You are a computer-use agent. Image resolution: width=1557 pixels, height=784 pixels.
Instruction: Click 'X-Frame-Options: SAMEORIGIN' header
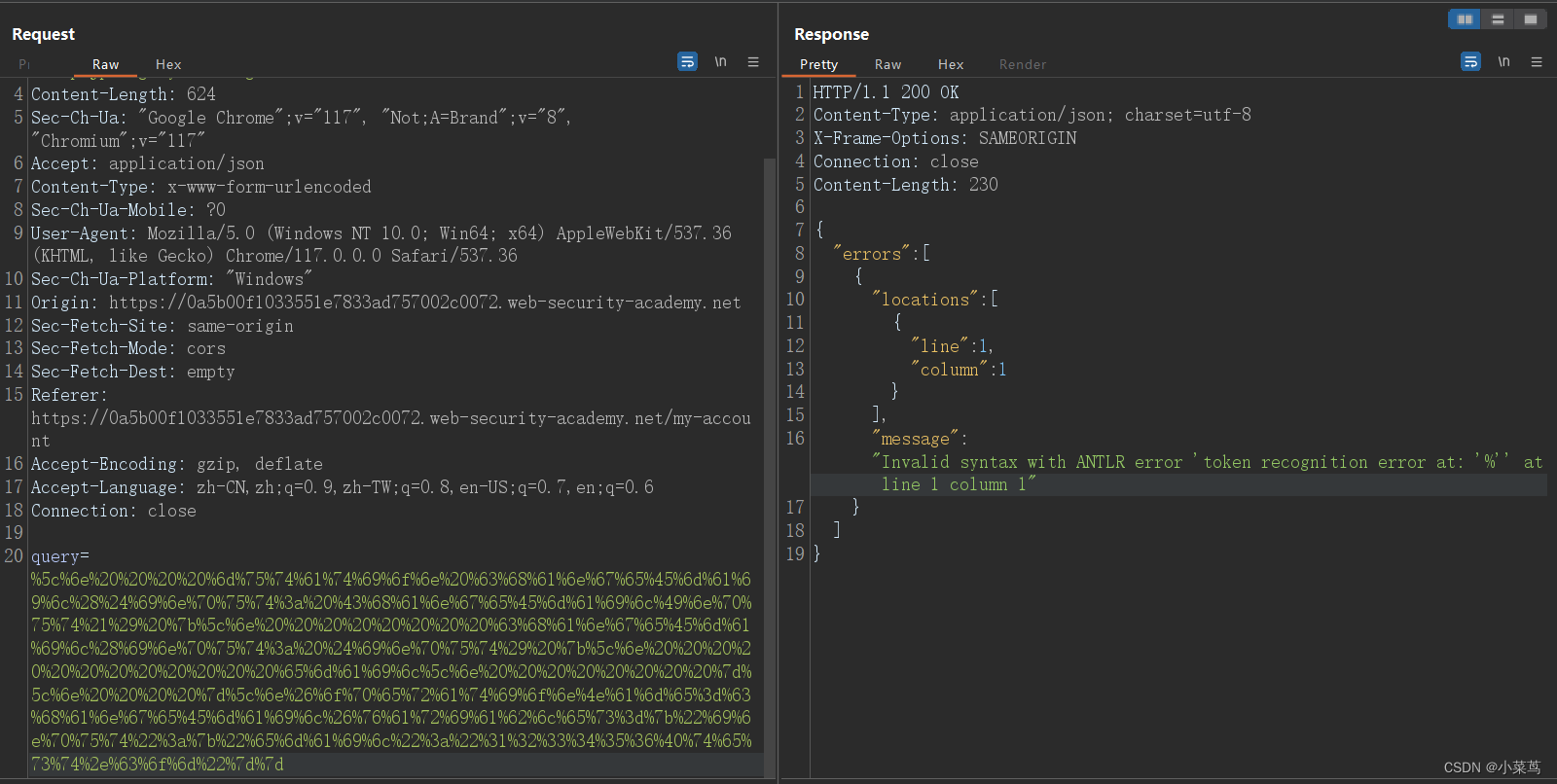pyautogui.click(x=945, y=138)
